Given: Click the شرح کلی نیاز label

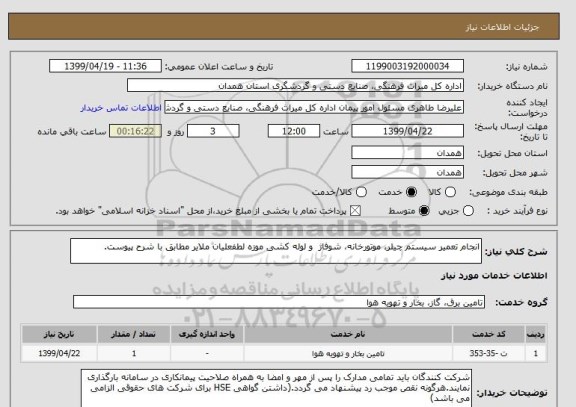Looking at the screenshot, I should [x=516, y=252].
